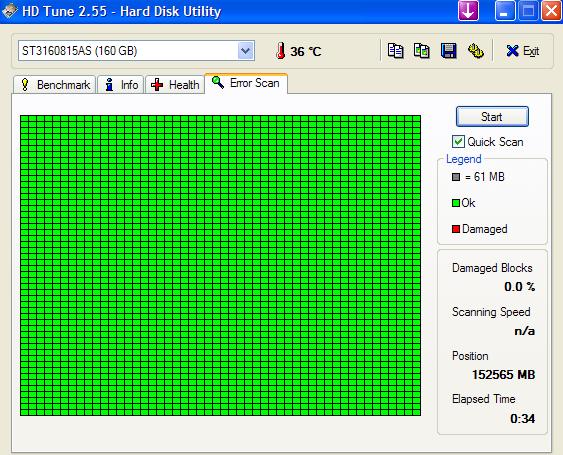Viewport: 563px width, 455px height.
Task: Click the copy text to clipboard icon
Action: (x=395, y=51)
